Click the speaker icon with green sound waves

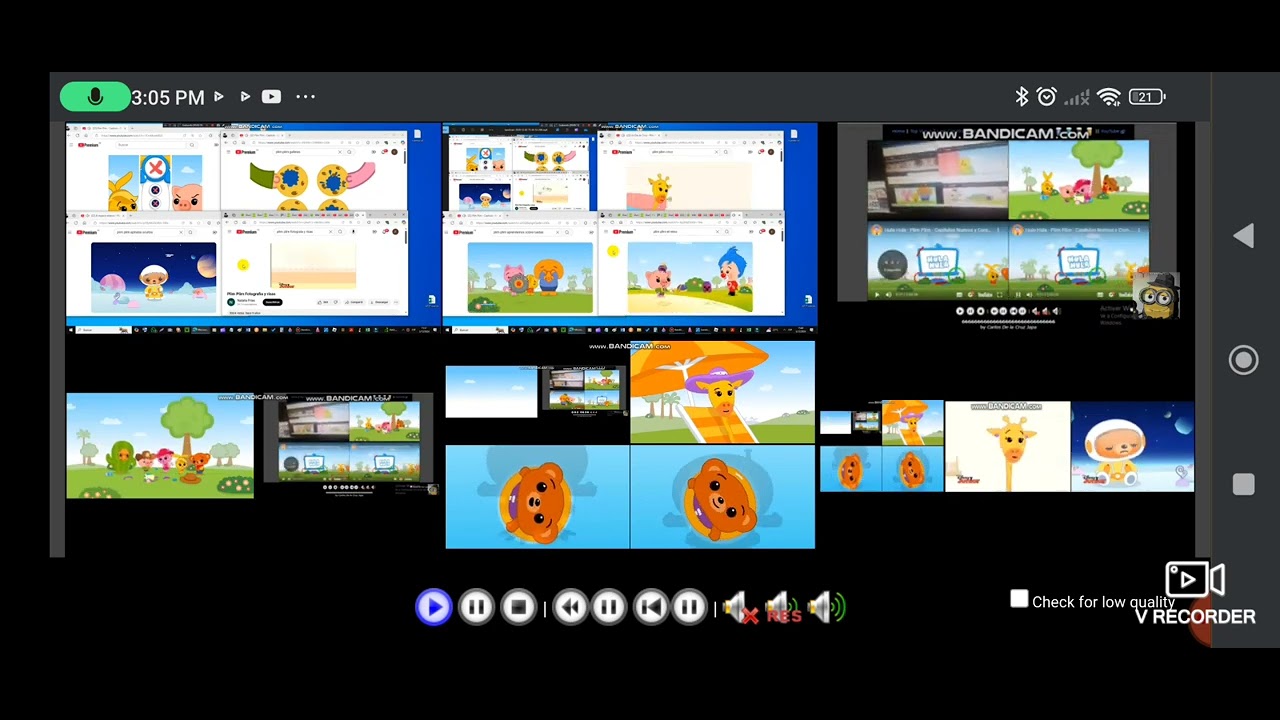click(x=826, y=608)
